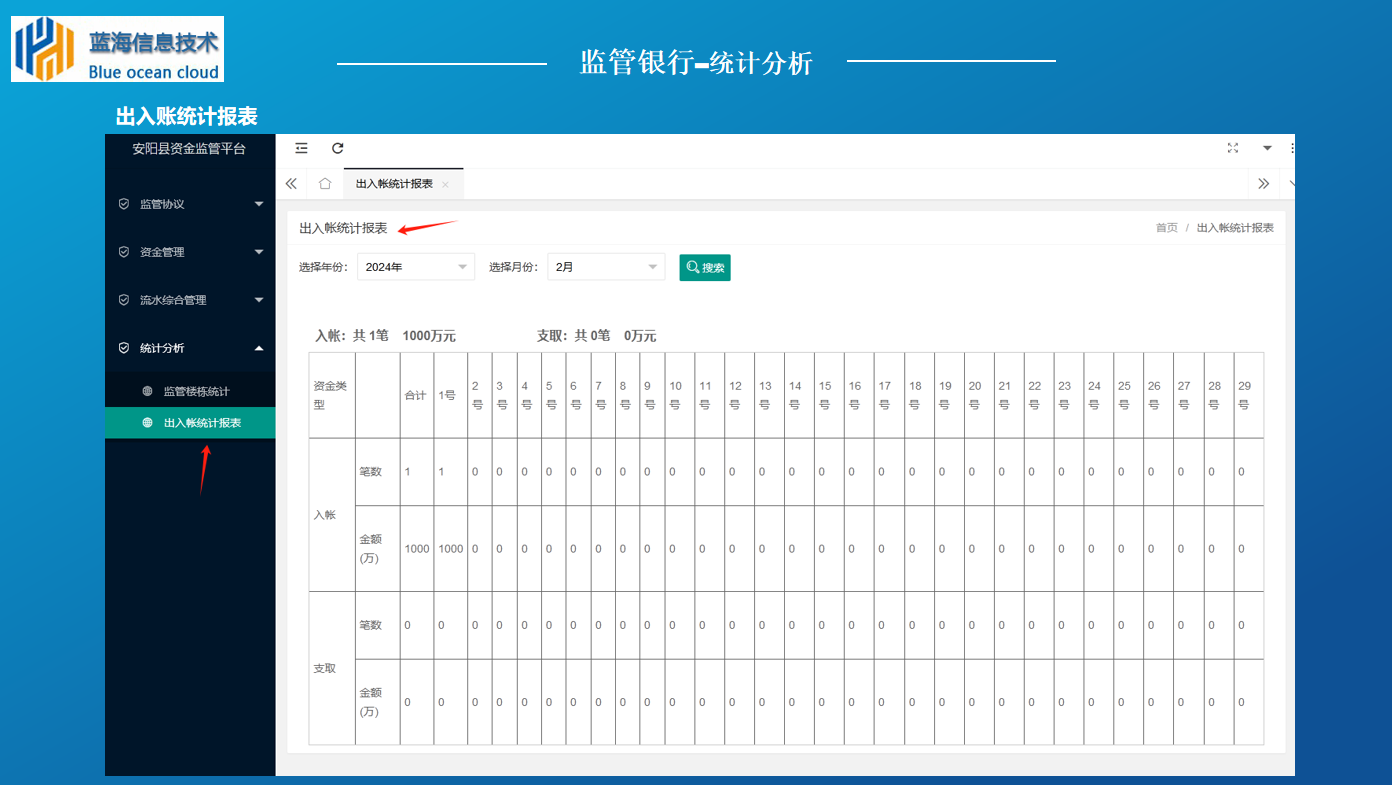The height and width of the screenshot is (785, 1392).
Task: Open the user dropdown arrow in the top right
Action: (1267, 148)
